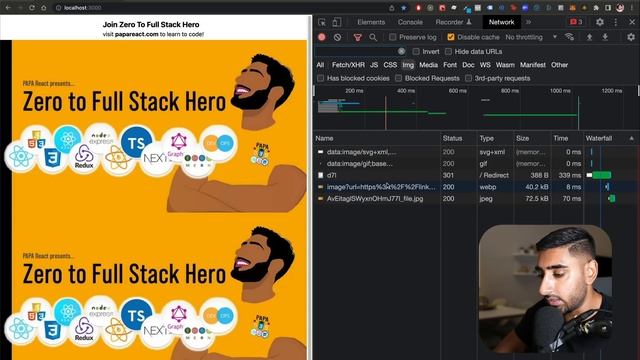Reload the localhost page

pyautogui.click(x=32, y=8)
